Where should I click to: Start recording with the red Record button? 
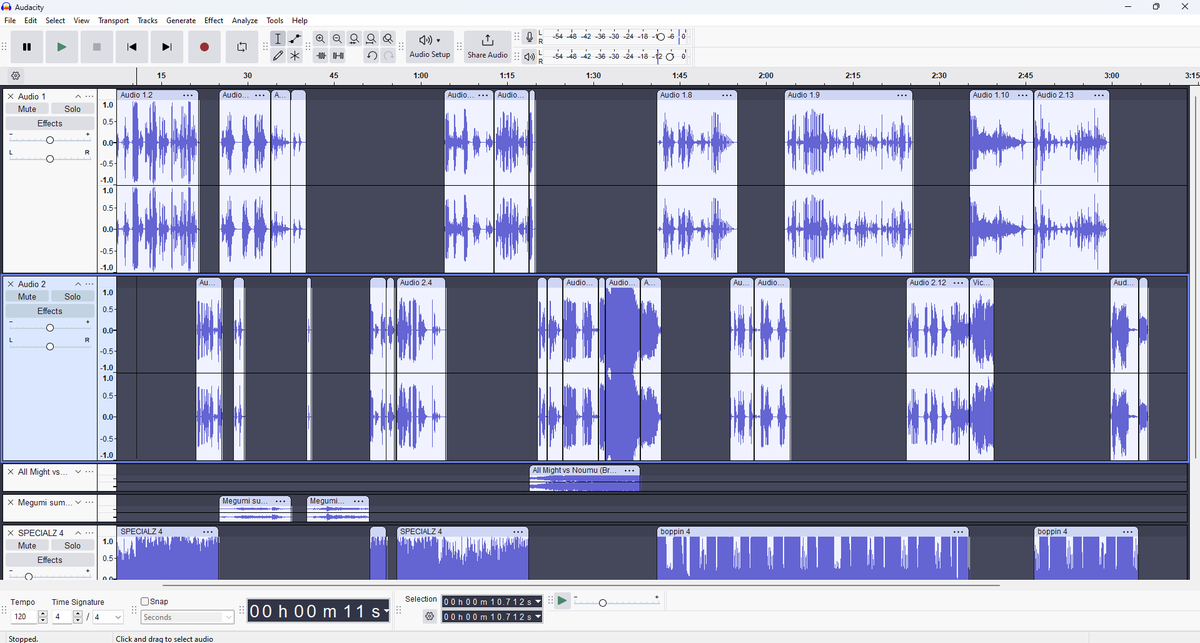coord(204,47)
